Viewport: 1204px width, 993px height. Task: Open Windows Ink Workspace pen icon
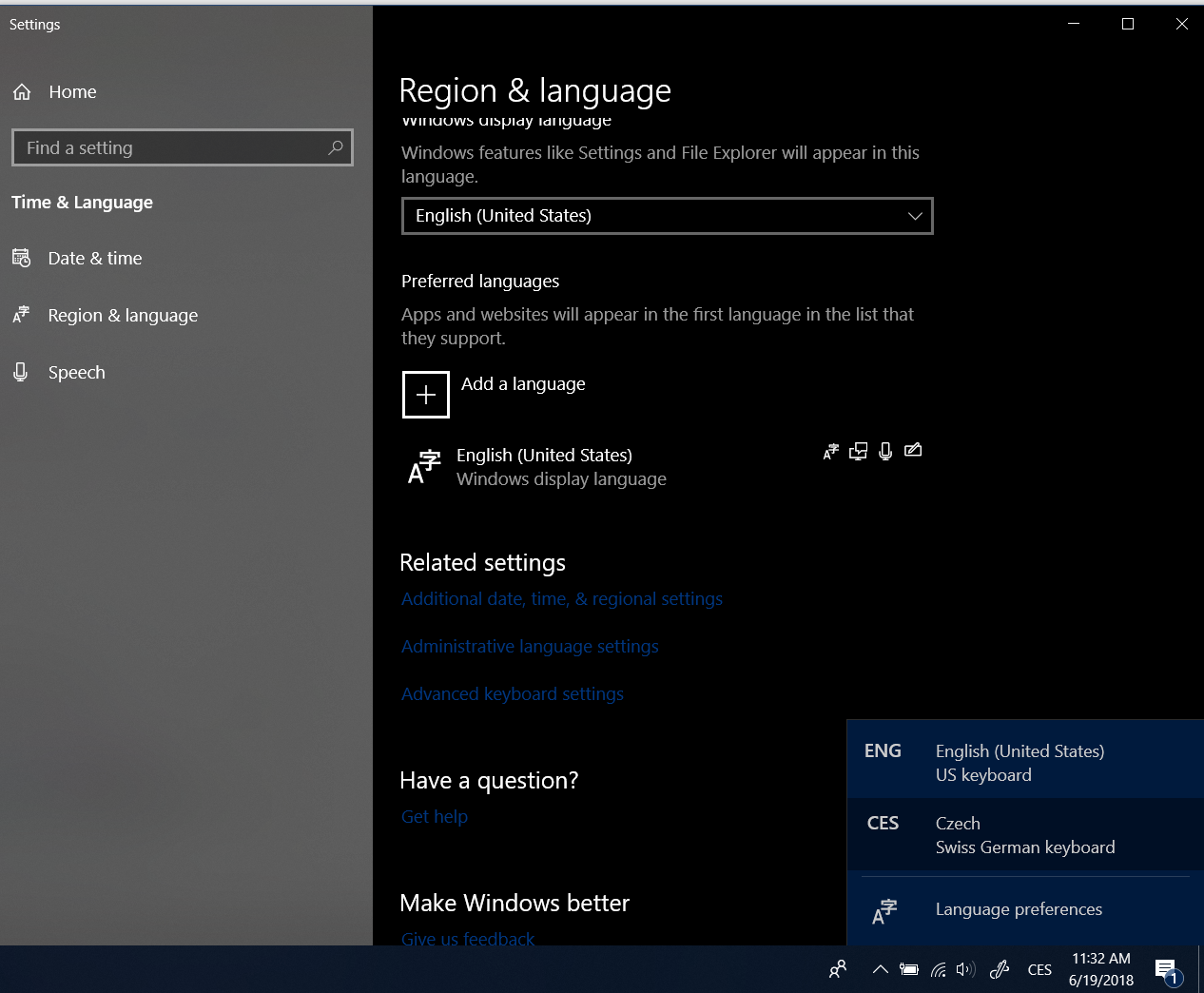coord(1000,970)
